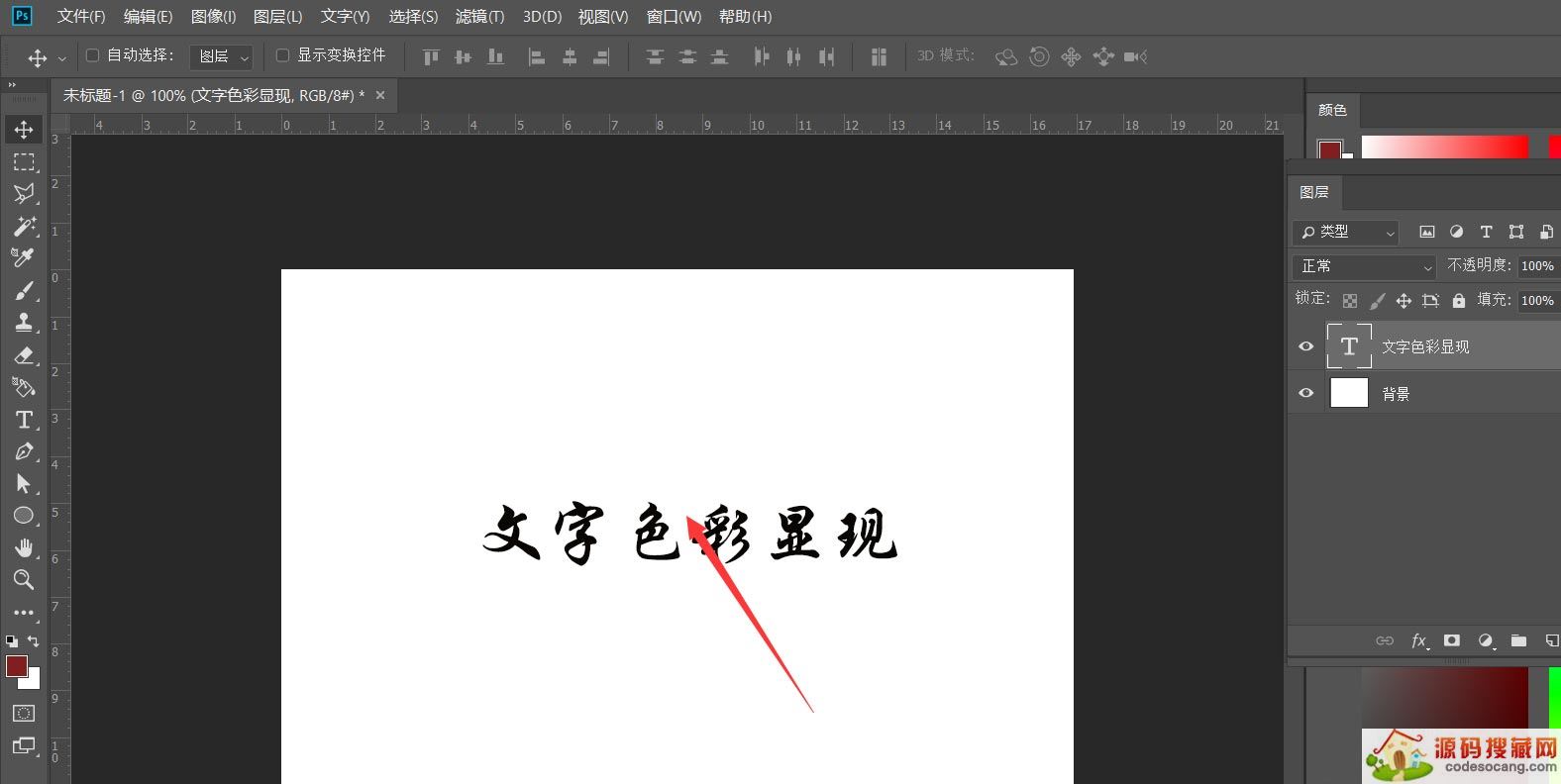
Task: Open the 编辑(E) menu
Action: (x=148, y=17)
